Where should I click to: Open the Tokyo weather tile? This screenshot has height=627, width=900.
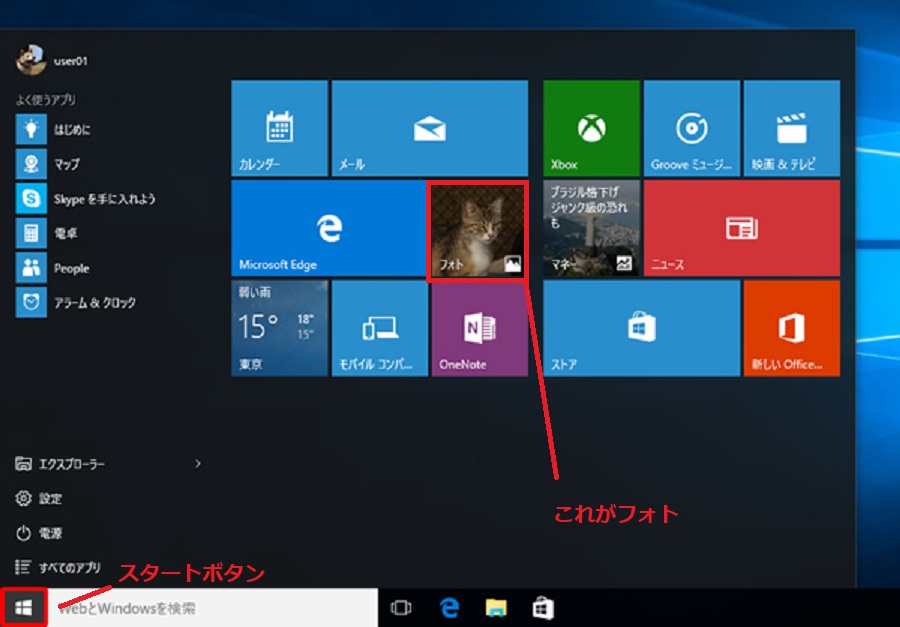coord(279,328)
